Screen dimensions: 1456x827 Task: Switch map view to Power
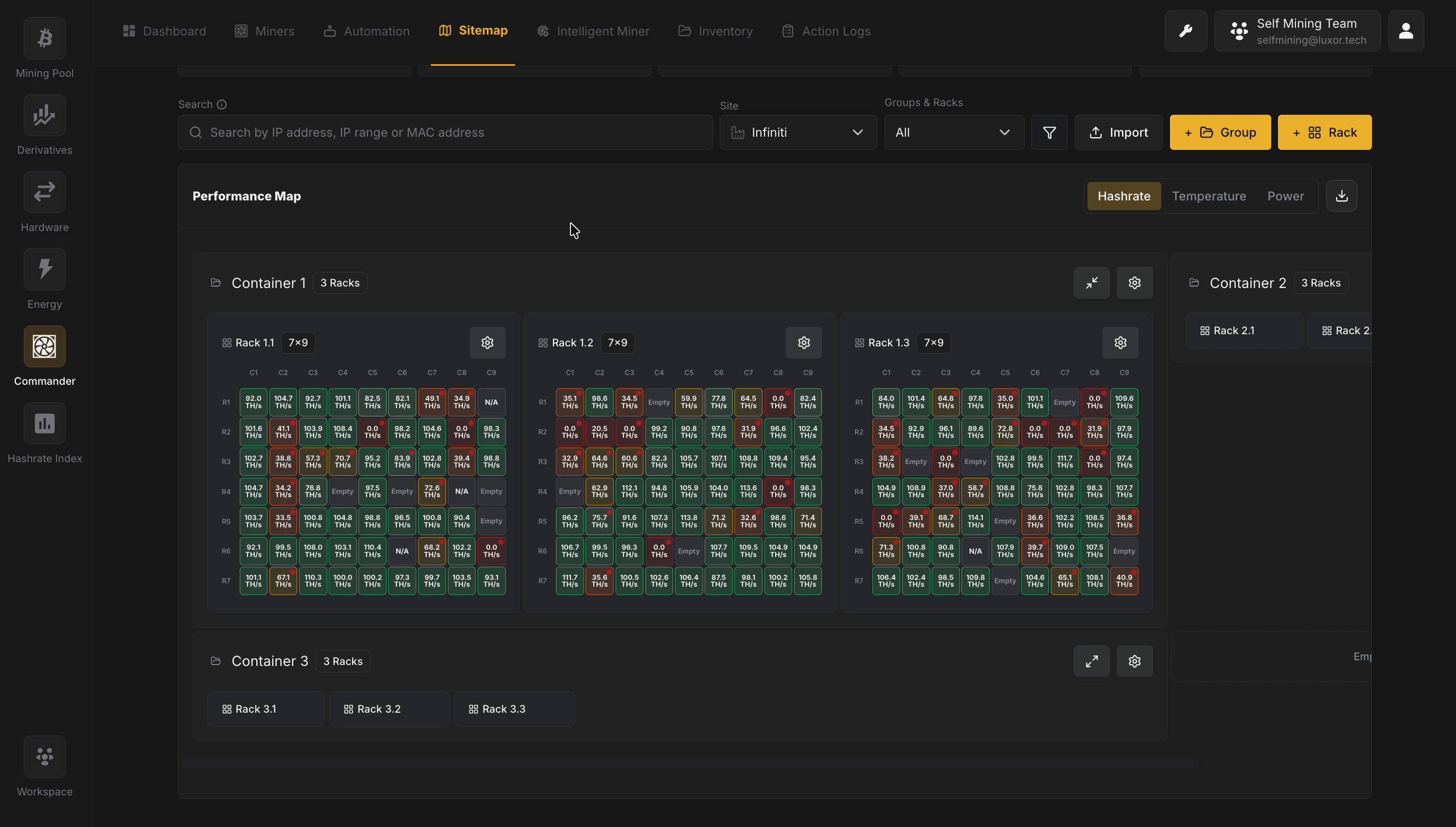coord(1285,196)
